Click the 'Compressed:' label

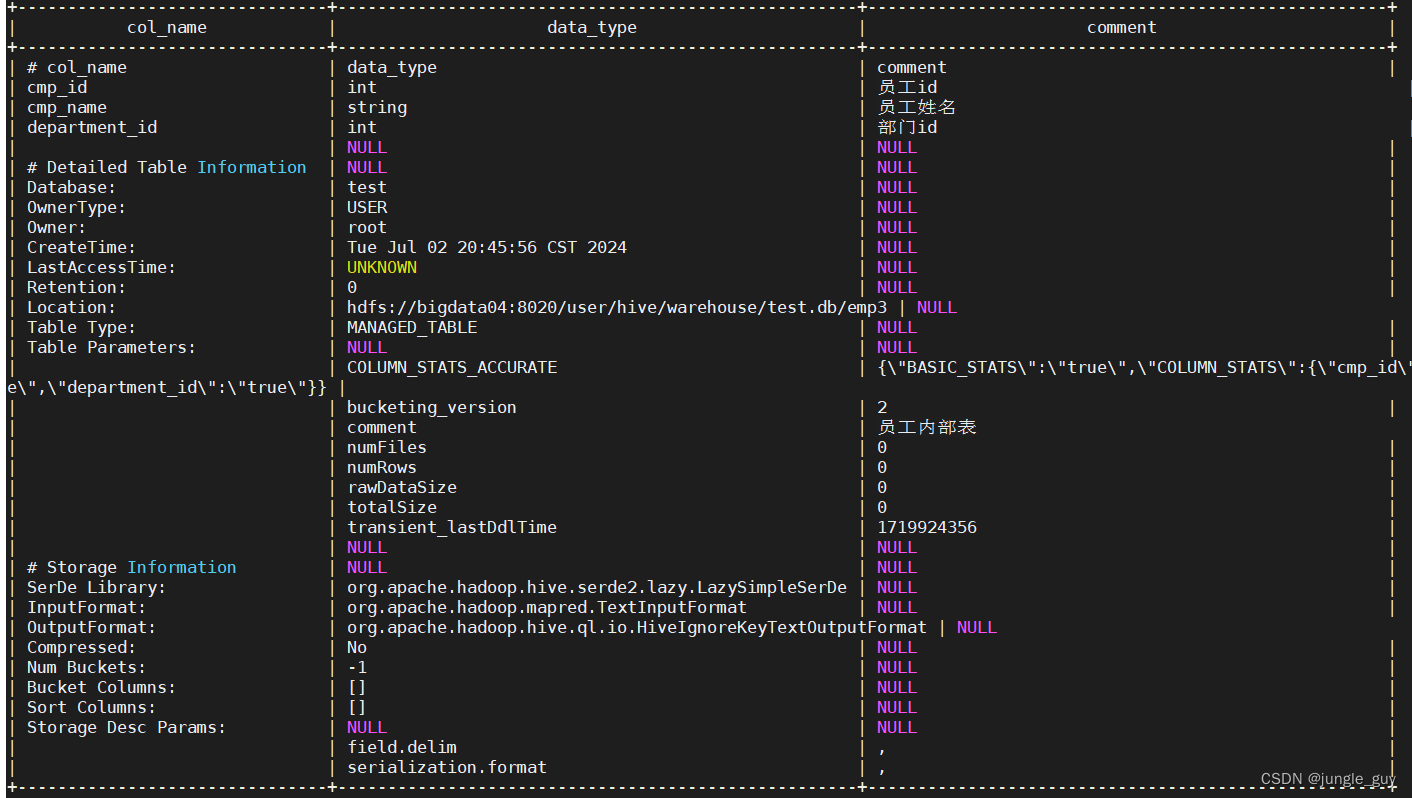[x=82, y=648]
